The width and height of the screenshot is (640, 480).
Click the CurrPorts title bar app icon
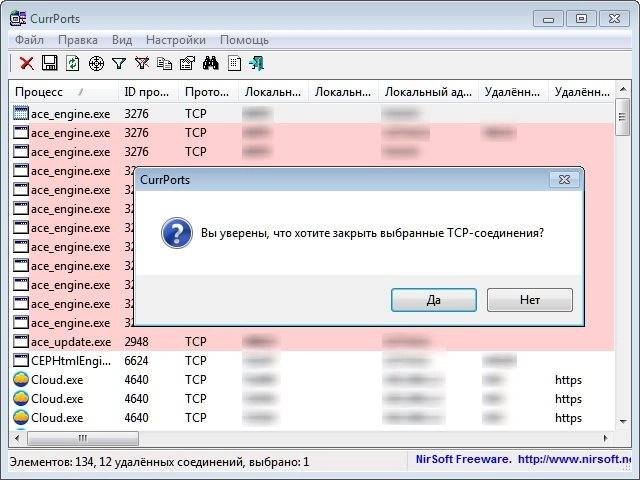click(18, 18)
